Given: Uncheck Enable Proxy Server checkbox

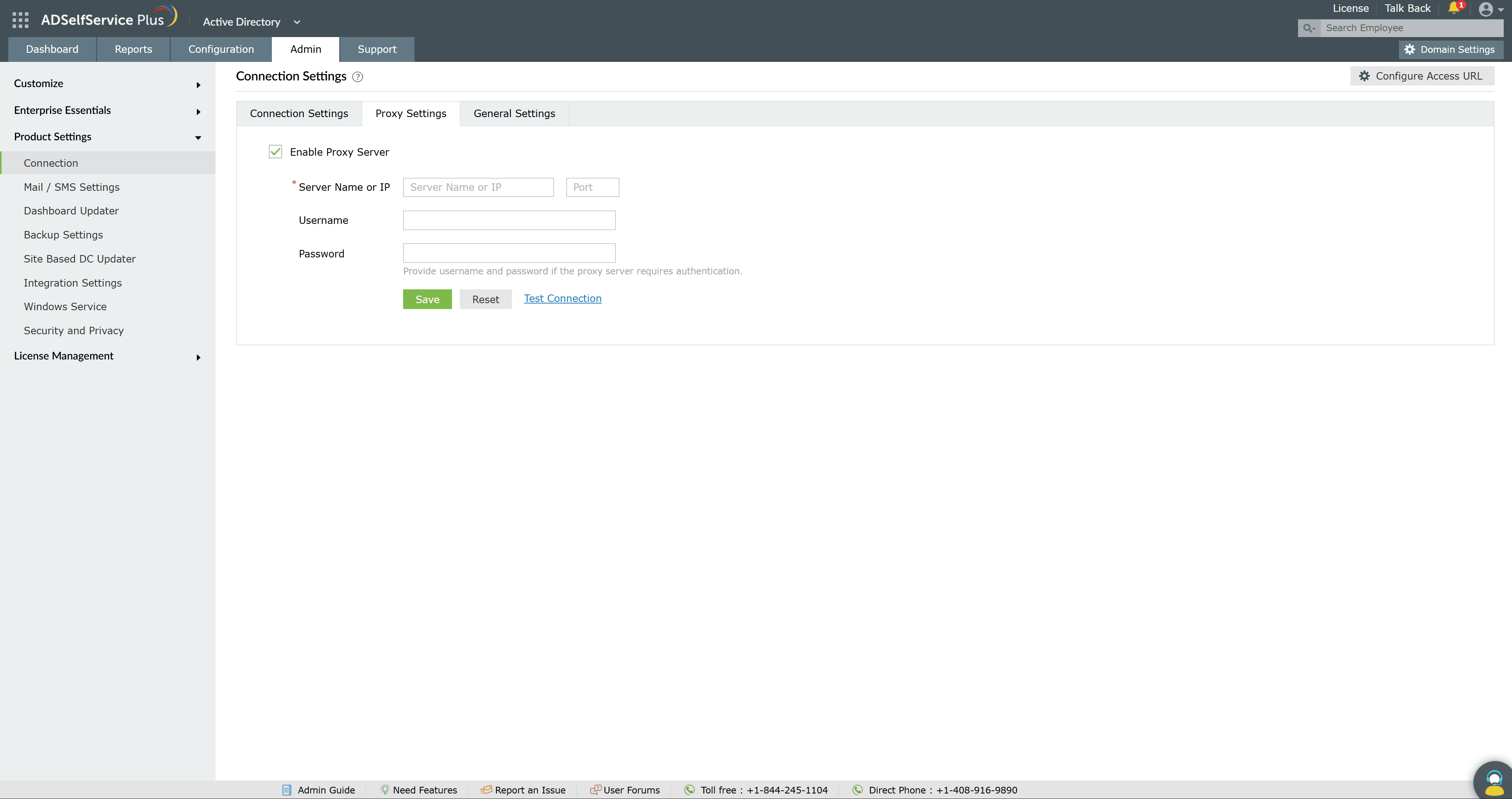Looking at the screenshot, I should (x=275, y=152).
